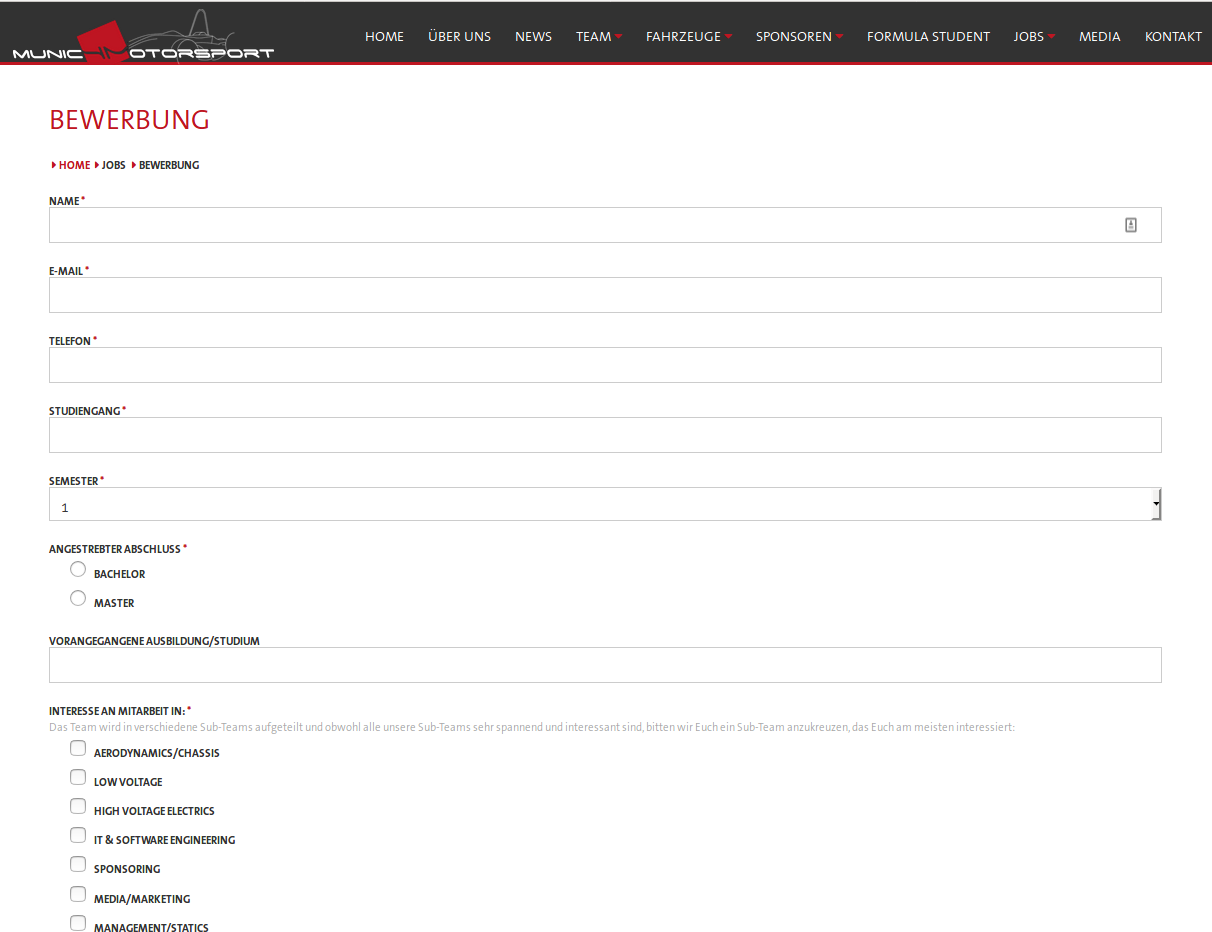Focus the Studiengang input field
The height and width of the screenshot is (932, 1212).
click(605, 435)
